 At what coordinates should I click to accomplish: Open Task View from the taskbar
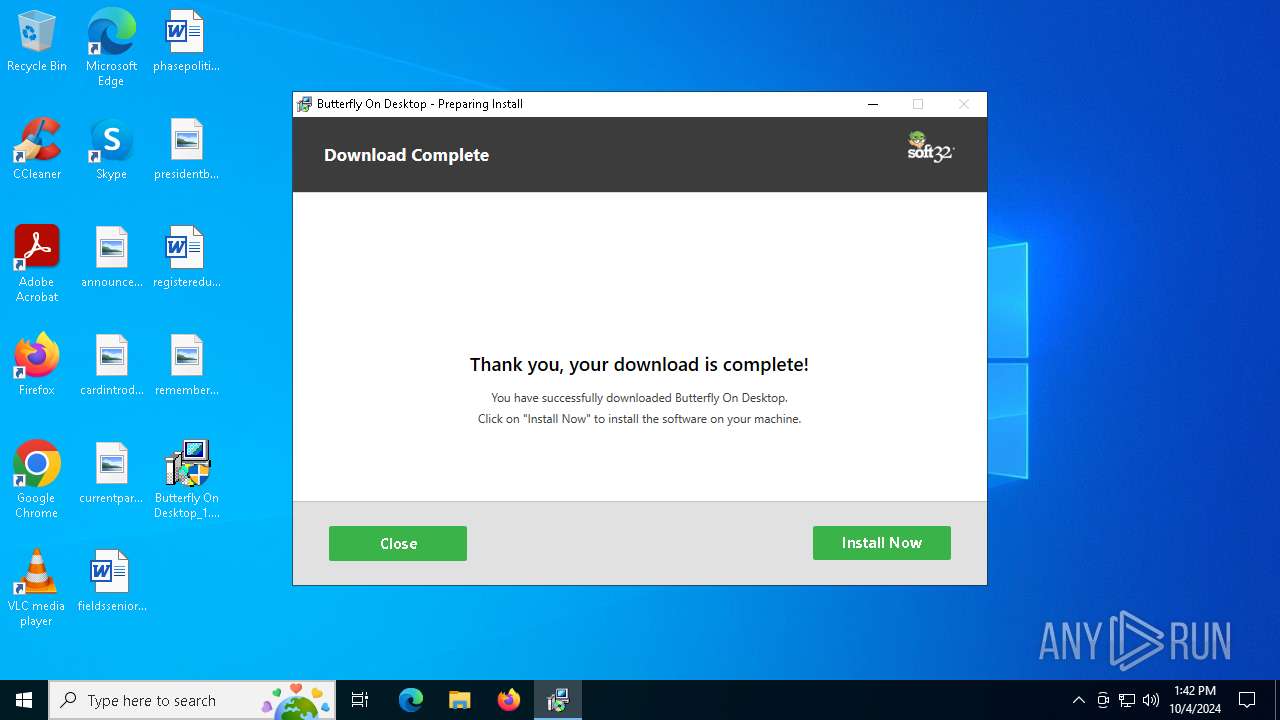(360, 700)
